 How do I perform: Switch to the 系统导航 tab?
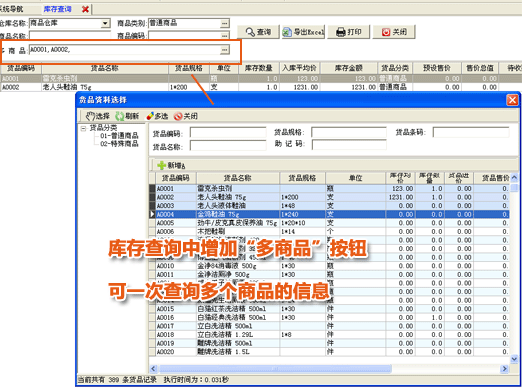[12, 9]
